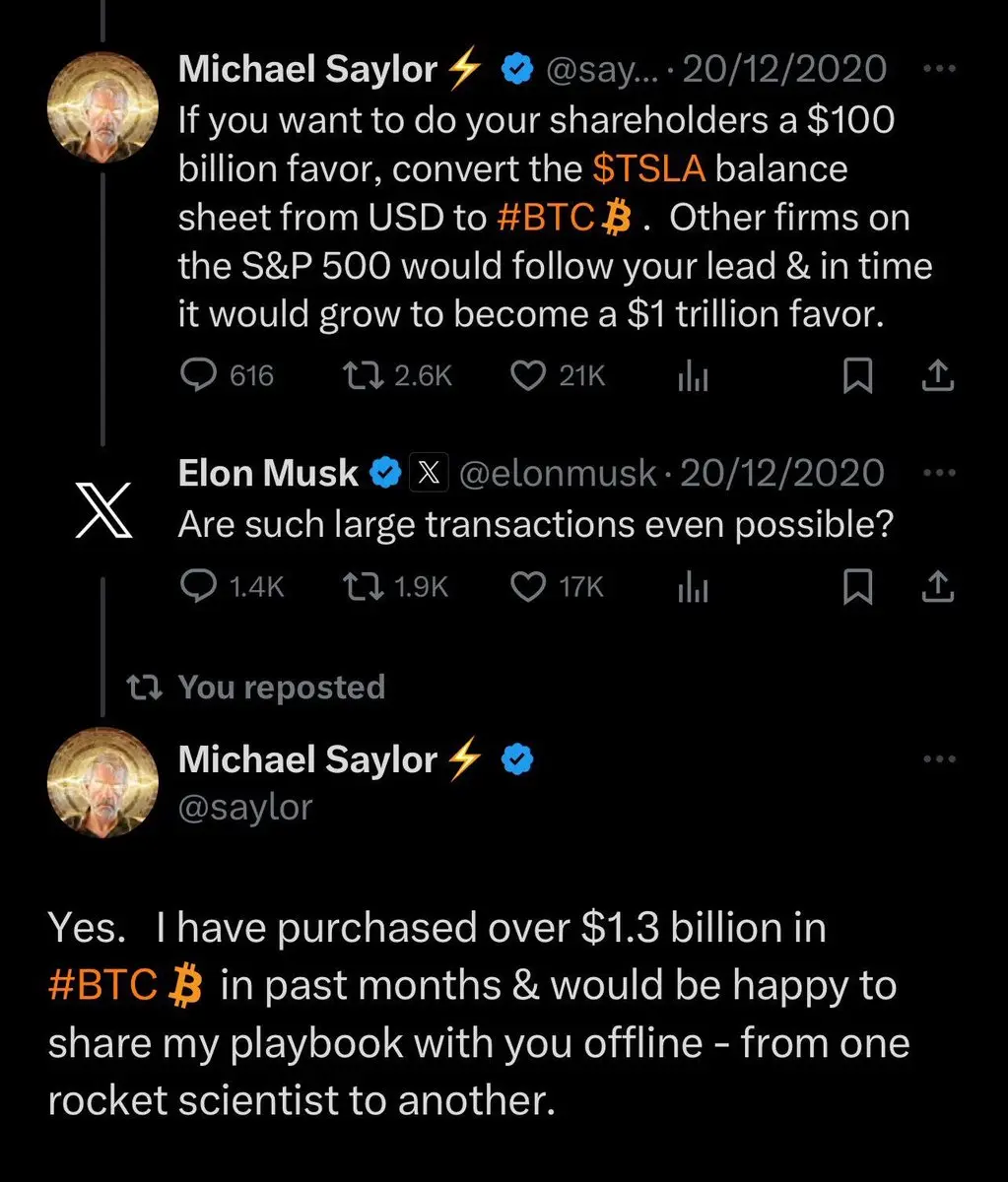Open Elon Musk's X profile avatar
The height and width of the screenshot is (1182, 1008).
(x=103, y=519)
